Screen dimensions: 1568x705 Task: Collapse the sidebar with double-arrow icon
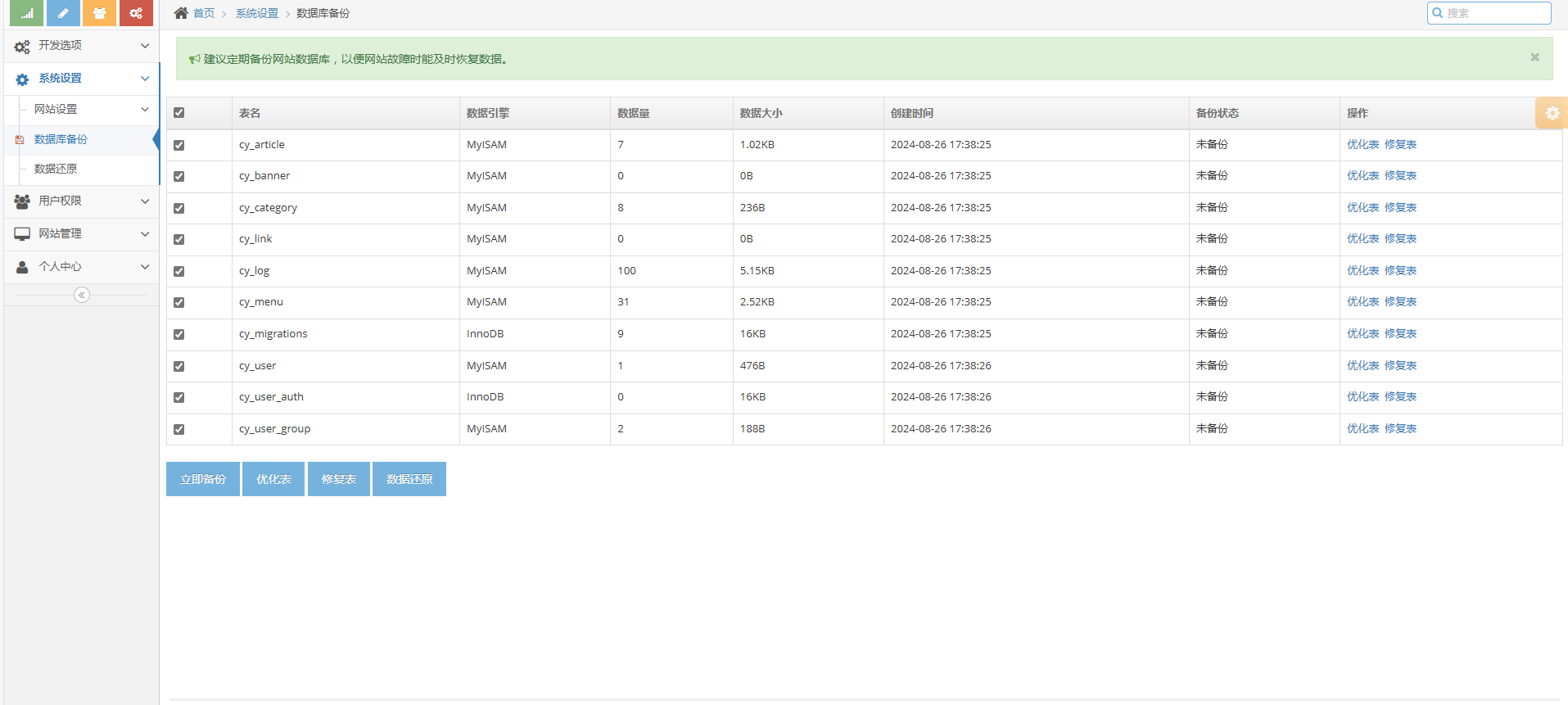[x=82, y=295]
